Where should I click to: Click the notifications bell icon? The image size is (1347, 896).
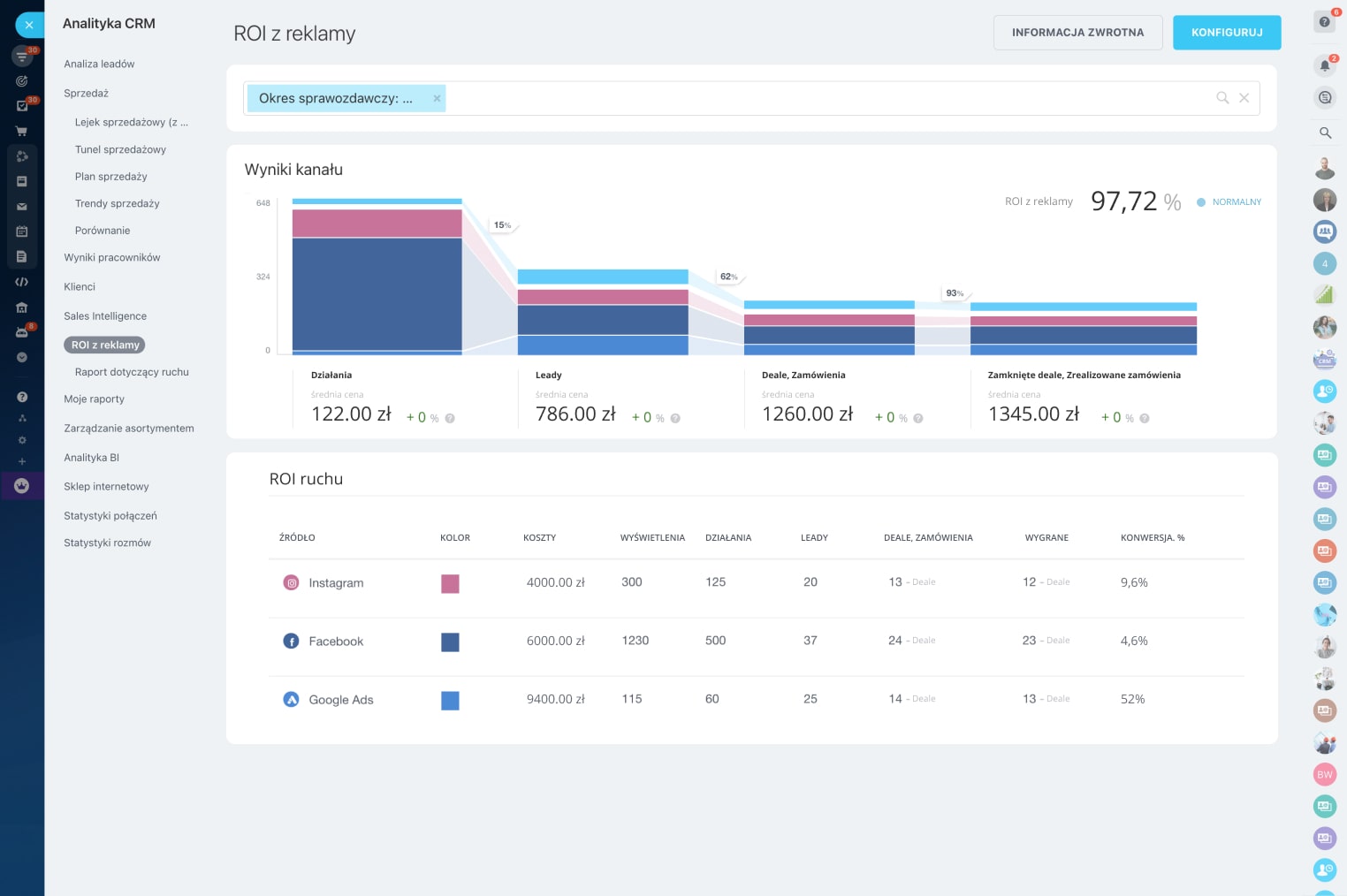click(x=1324, y=65)
